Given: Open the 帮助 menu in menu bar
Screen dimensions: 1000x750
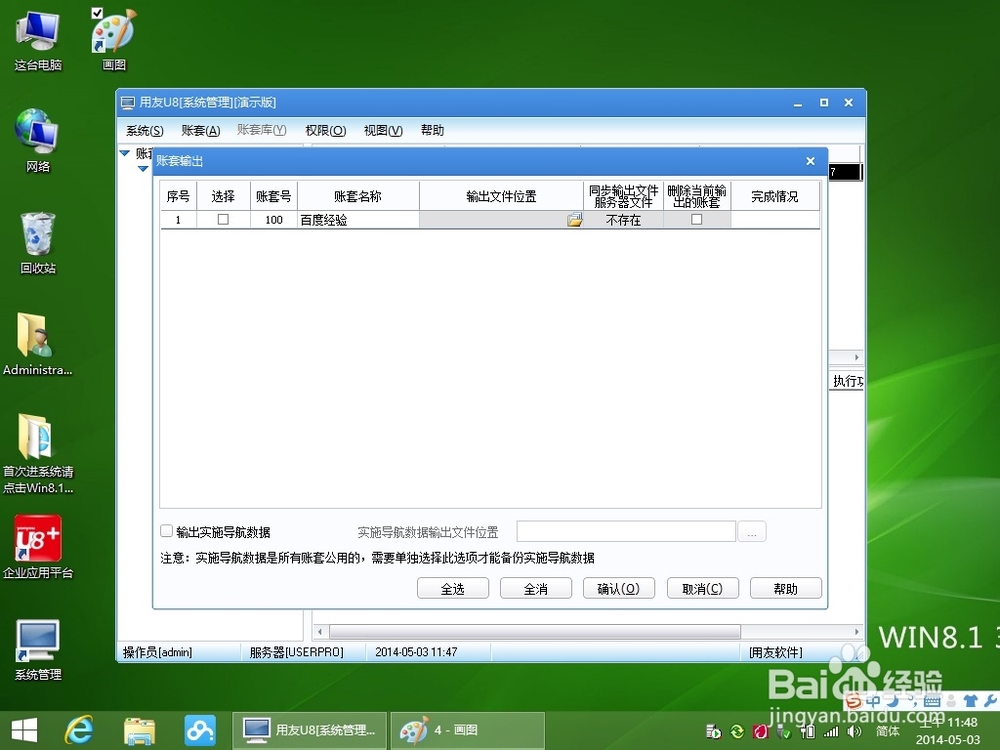Looking at the screenshot, I should click(x=432, y=131).
